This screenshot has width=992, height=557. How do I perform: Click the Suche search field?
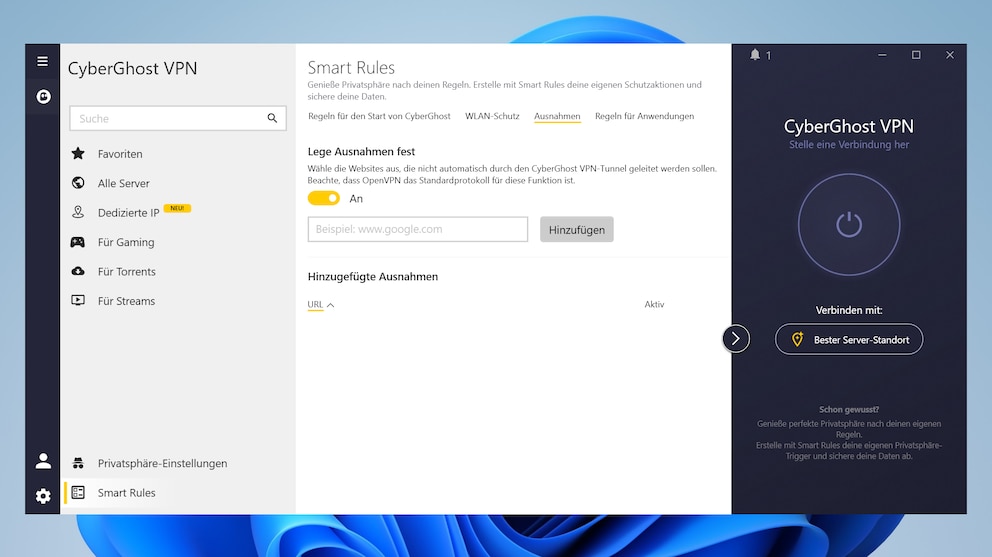click(x=178, y=118)
